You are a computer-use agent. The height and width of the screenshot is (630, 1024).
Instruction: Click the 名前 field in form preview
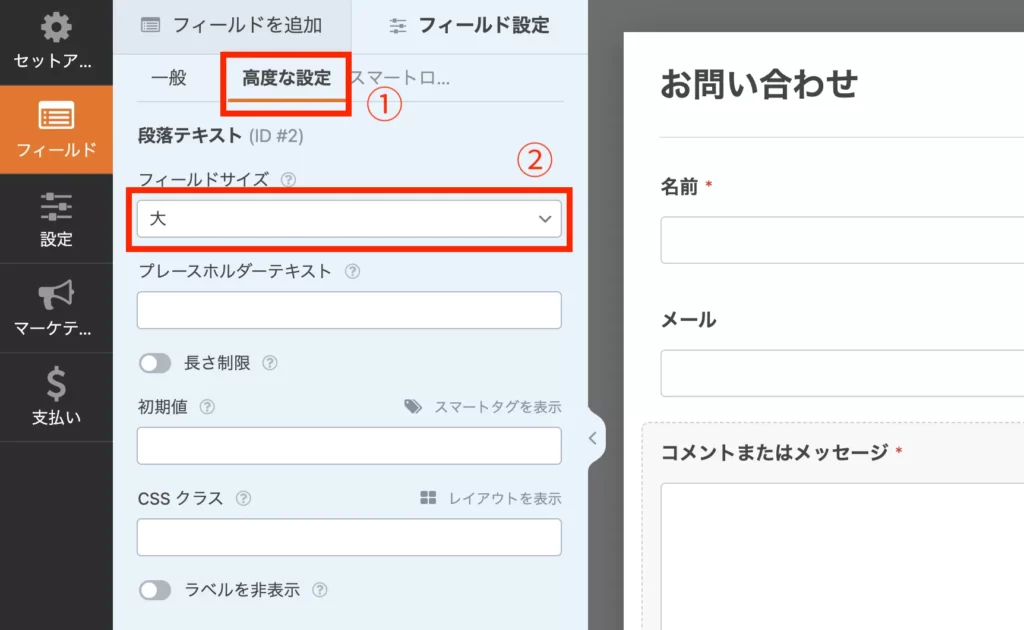[x=842, y=240]
